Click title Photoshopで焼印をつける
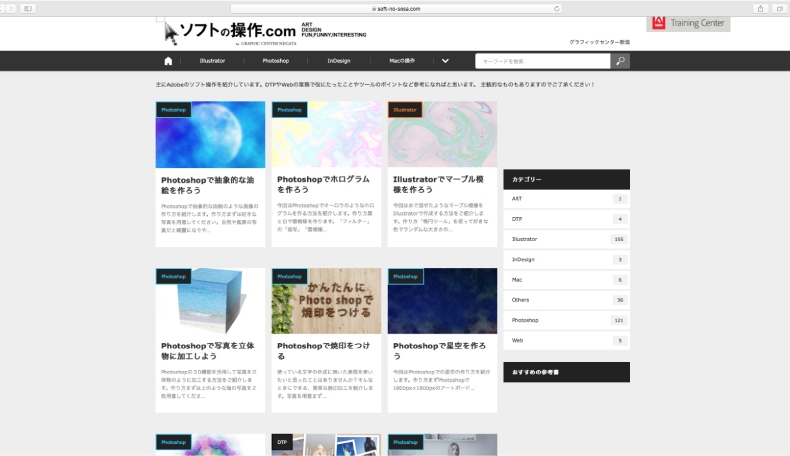Image resolution: width=790 pixels, height=456 pixels. pyautogui.click(x=323, y=351)
